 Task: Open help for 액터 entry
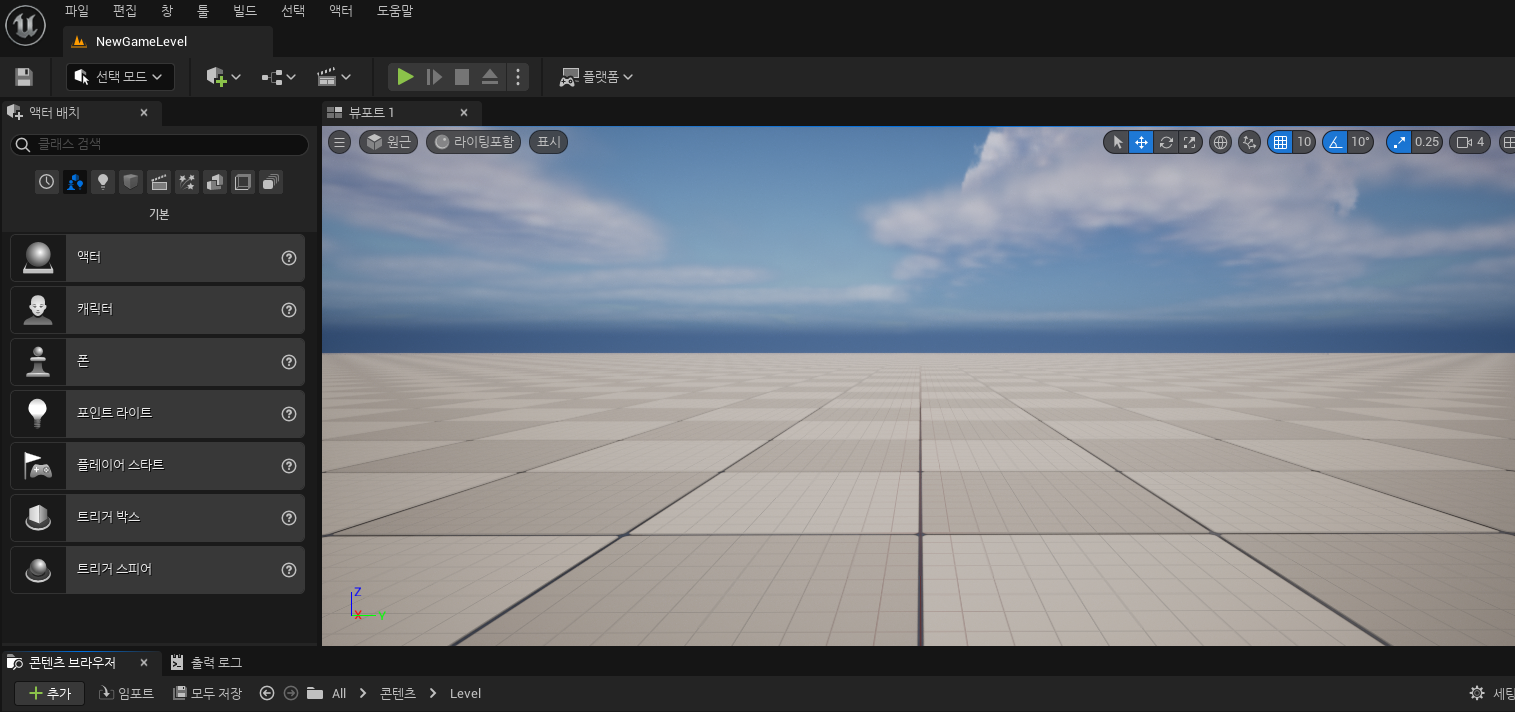pos(289,258)
